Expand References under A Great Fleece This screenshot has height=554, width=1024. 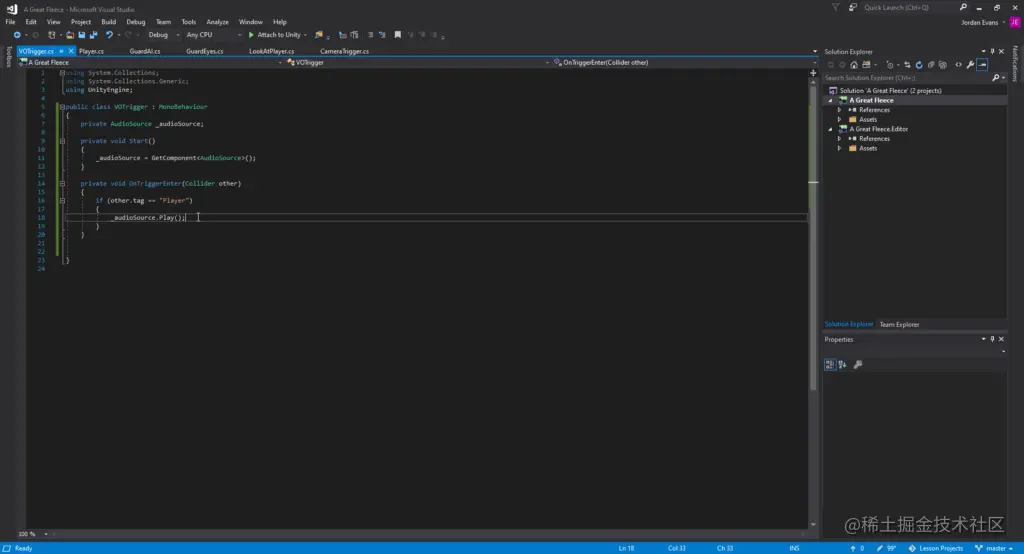coord(839,110)
